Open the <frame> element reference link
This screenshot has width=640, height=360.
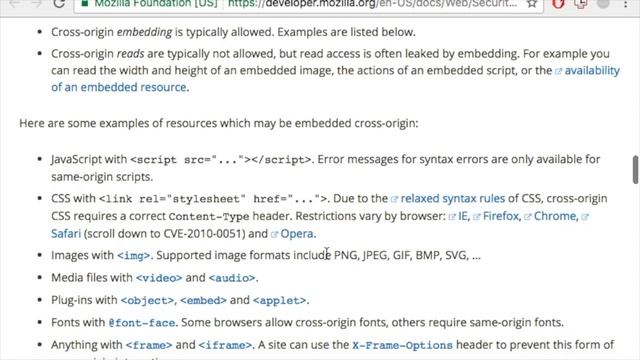click(x=149, y=345)
